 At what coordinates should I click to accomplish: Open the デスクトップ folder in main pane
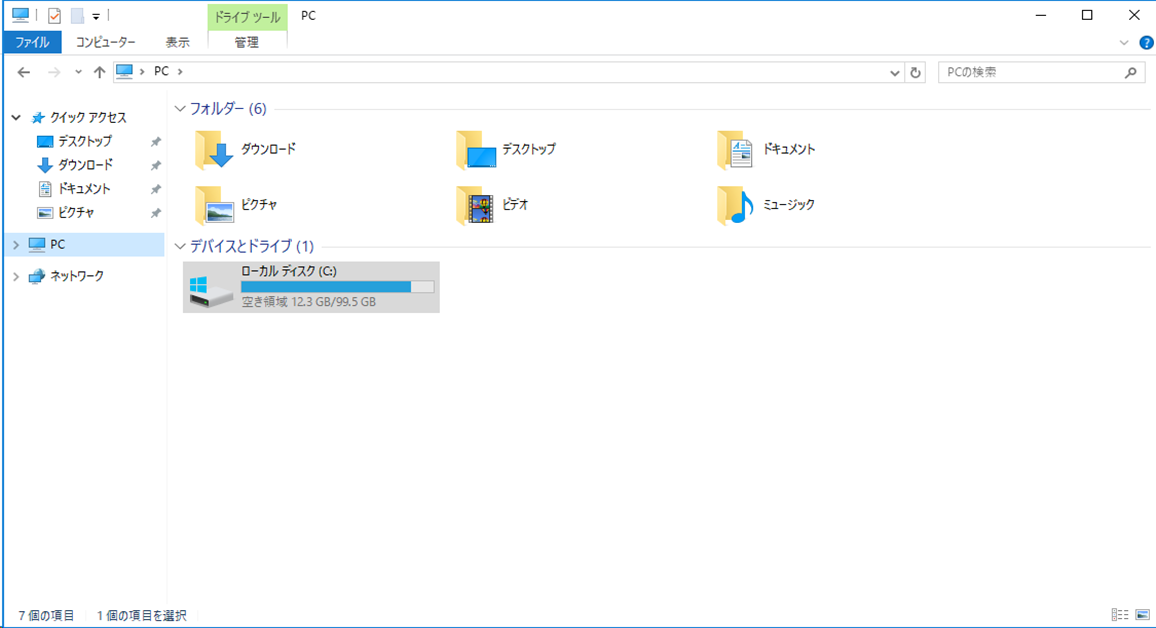(x=476, y=150)
